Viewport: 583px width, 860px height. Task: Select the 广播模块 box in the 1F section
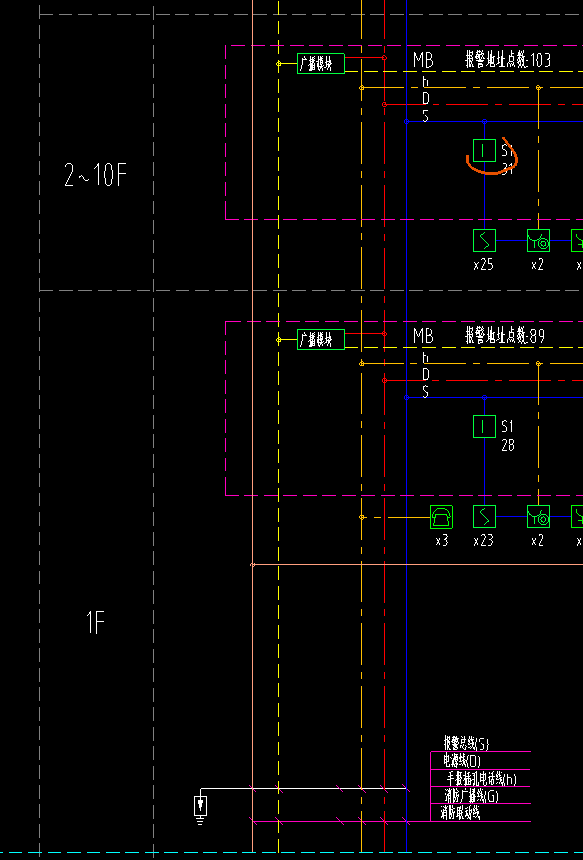pos(321,340)
